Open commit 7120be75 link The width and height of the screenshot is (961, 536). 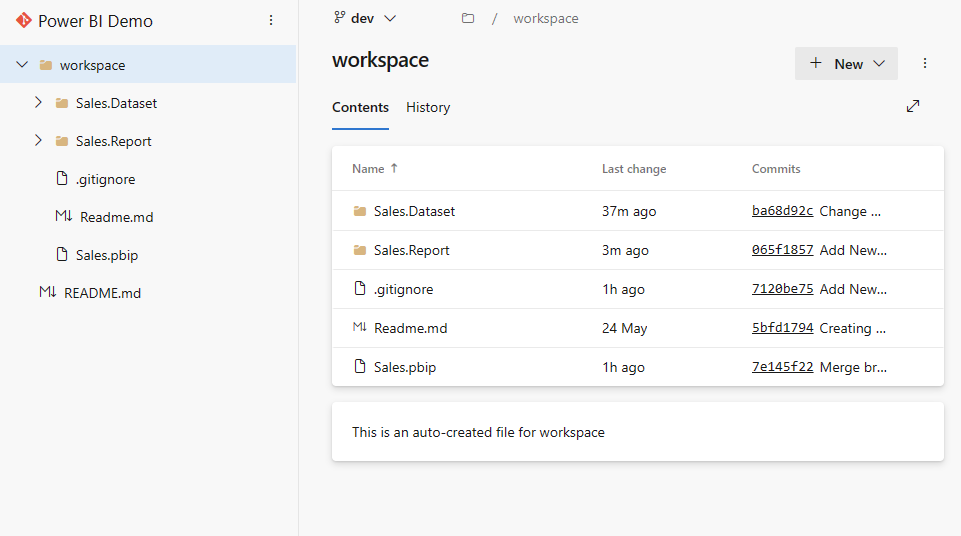pos(783,289)
